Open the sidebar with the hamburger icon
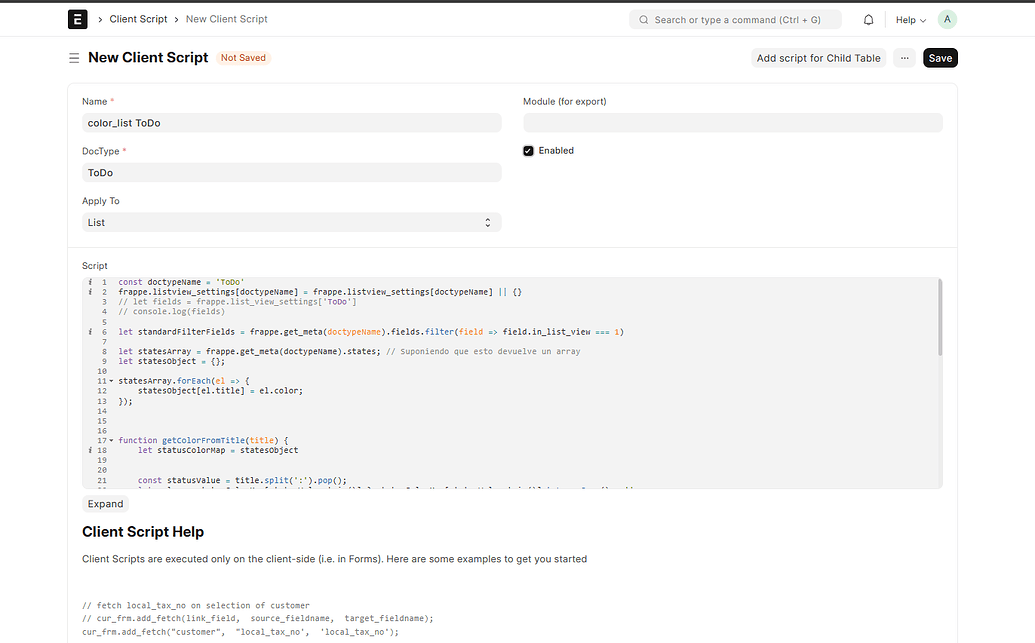Image resolution: width=1035 pixels, height=643 pixels. (x=74, y=57)
